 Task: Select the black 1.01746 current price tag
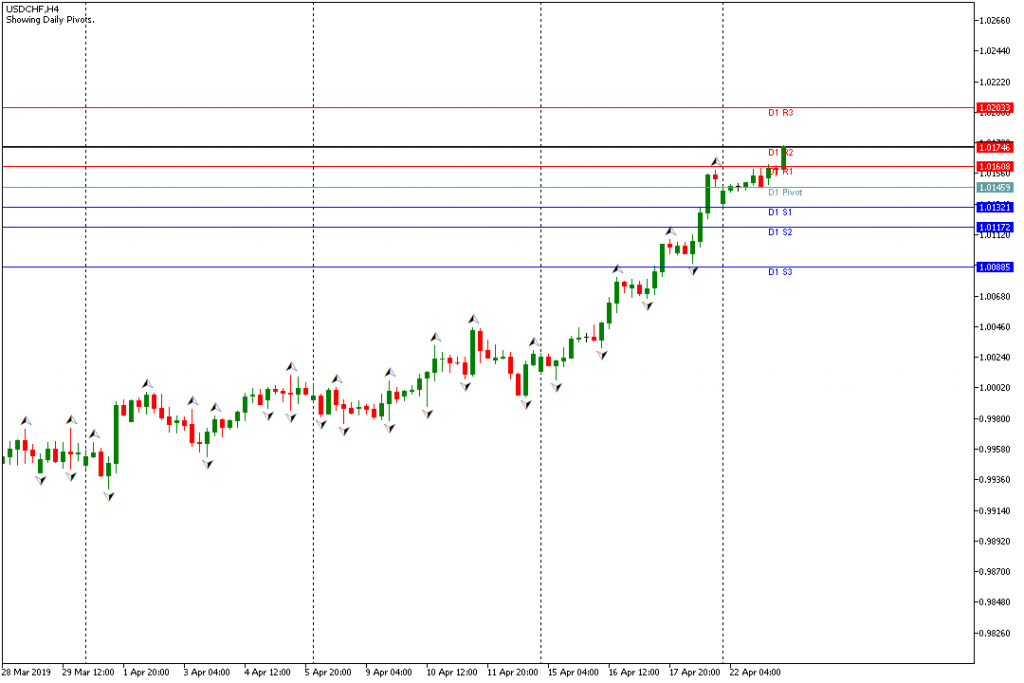(995, 147)
